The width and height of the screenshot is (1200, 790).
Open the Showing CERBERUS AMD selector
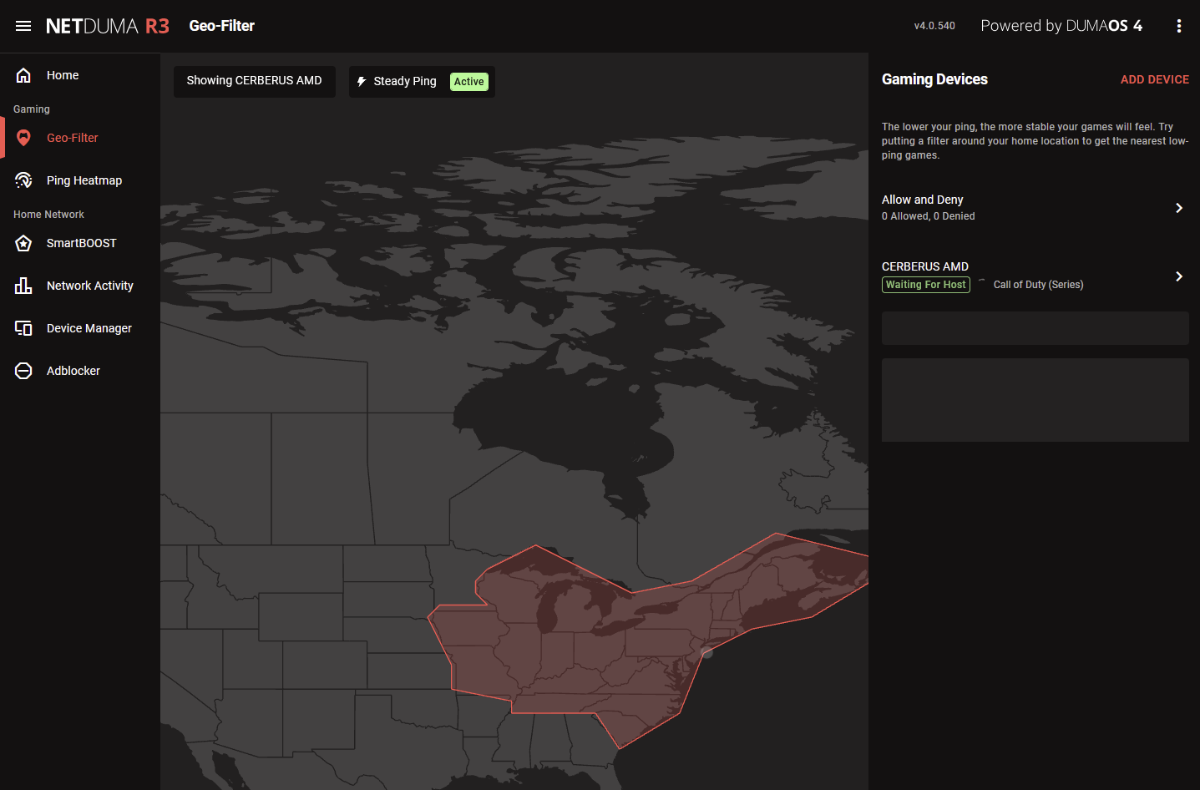point(254,81)
